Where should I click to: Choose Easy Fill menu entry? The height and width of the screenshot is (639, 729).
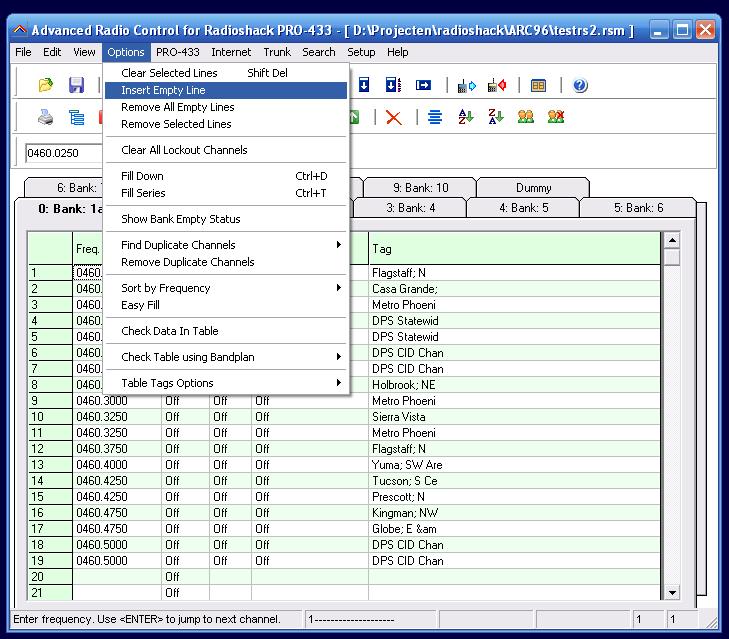(x=226, y=305)
